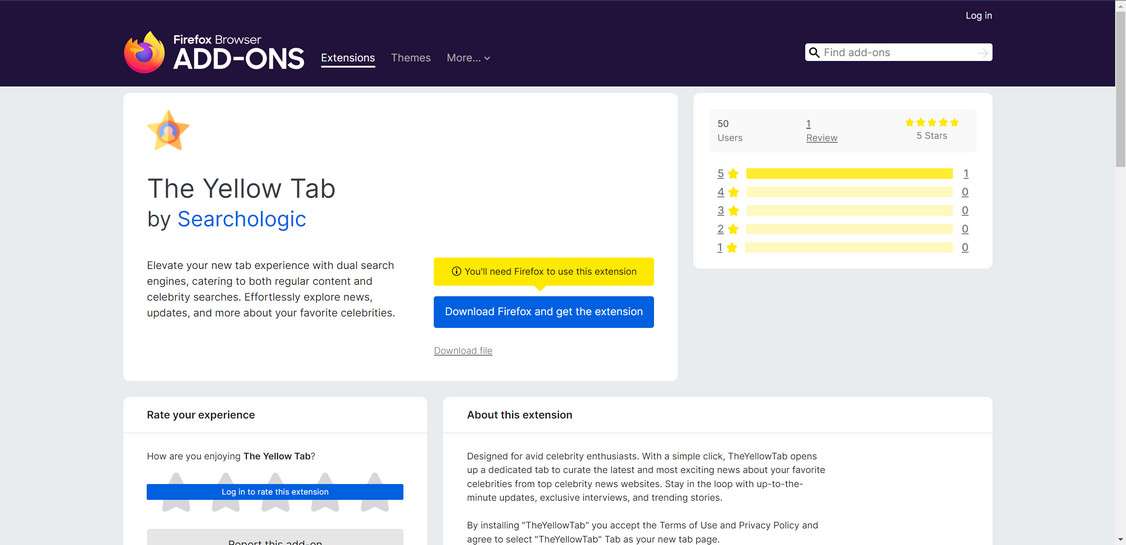Screen dimensions: 1126x545
Task: Click the count 0 beside the 2-star bar
Action: pyautogui.click(x=965, y=229)
